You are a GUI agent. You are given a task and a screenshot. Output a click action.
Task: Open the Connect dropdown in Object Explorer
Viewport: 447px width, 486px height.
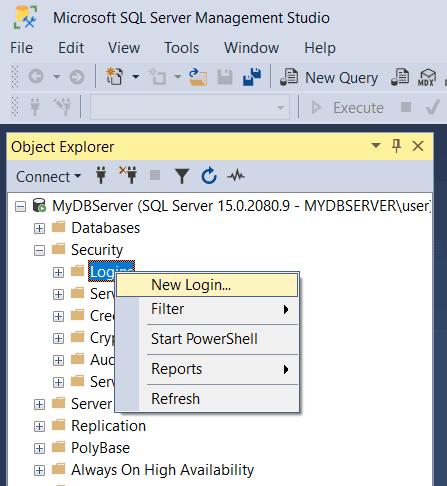click(49, 176)
